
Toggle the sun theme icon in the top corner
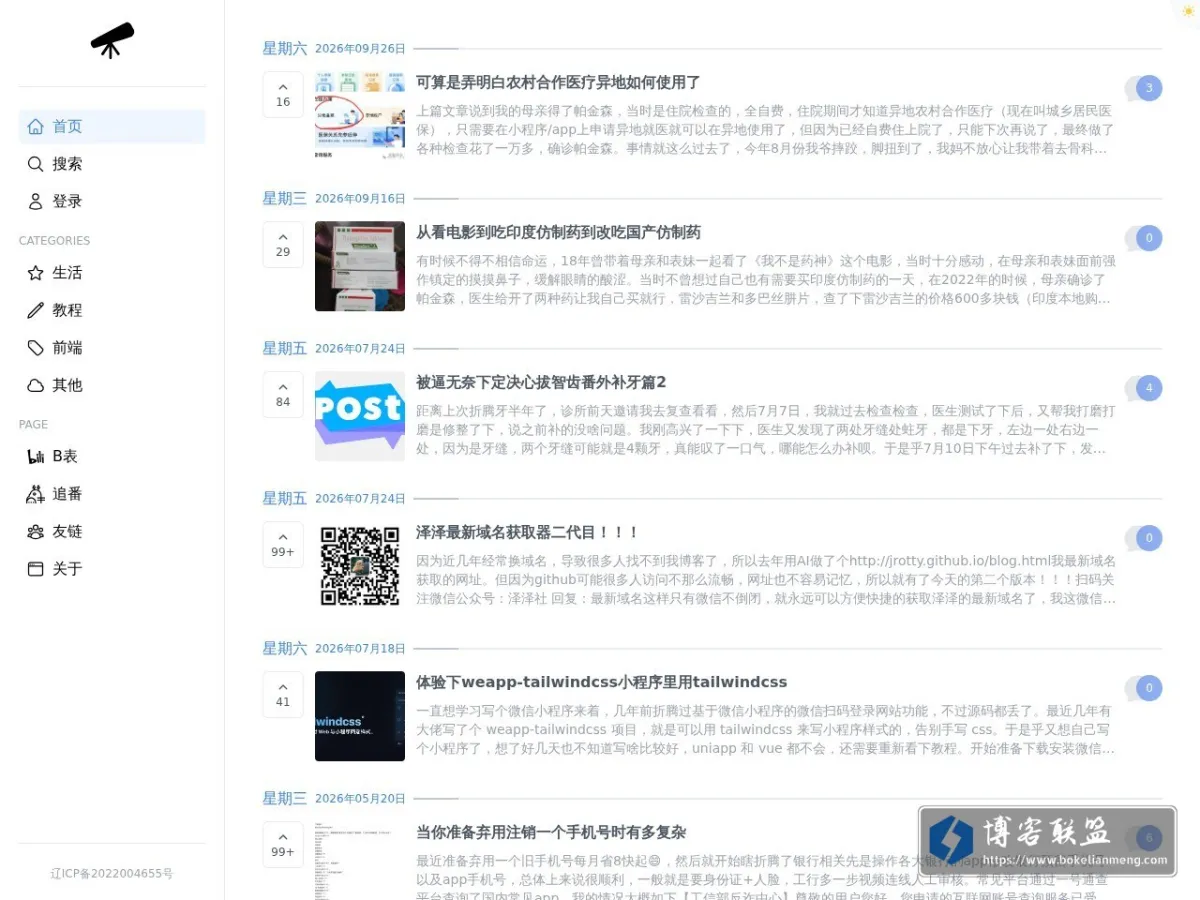(1188, 11)
